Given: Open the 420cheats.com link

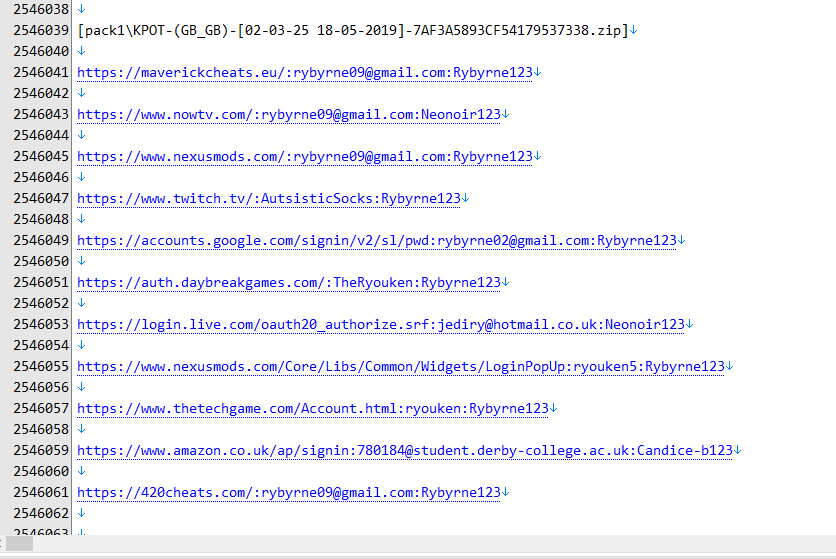Looking at the screenshot, I should tap(288, 493).
